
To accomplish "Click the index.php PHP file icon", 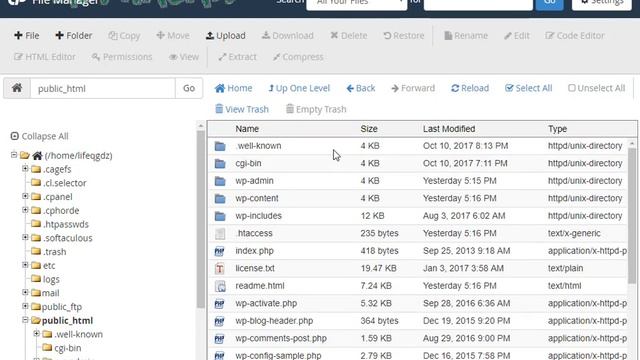I will (x=220, y=251).
